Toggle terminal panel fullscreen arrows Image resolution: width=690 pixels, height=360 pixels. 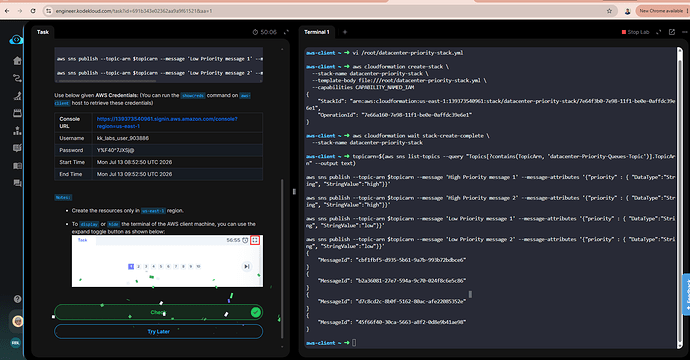coord(659,32)
